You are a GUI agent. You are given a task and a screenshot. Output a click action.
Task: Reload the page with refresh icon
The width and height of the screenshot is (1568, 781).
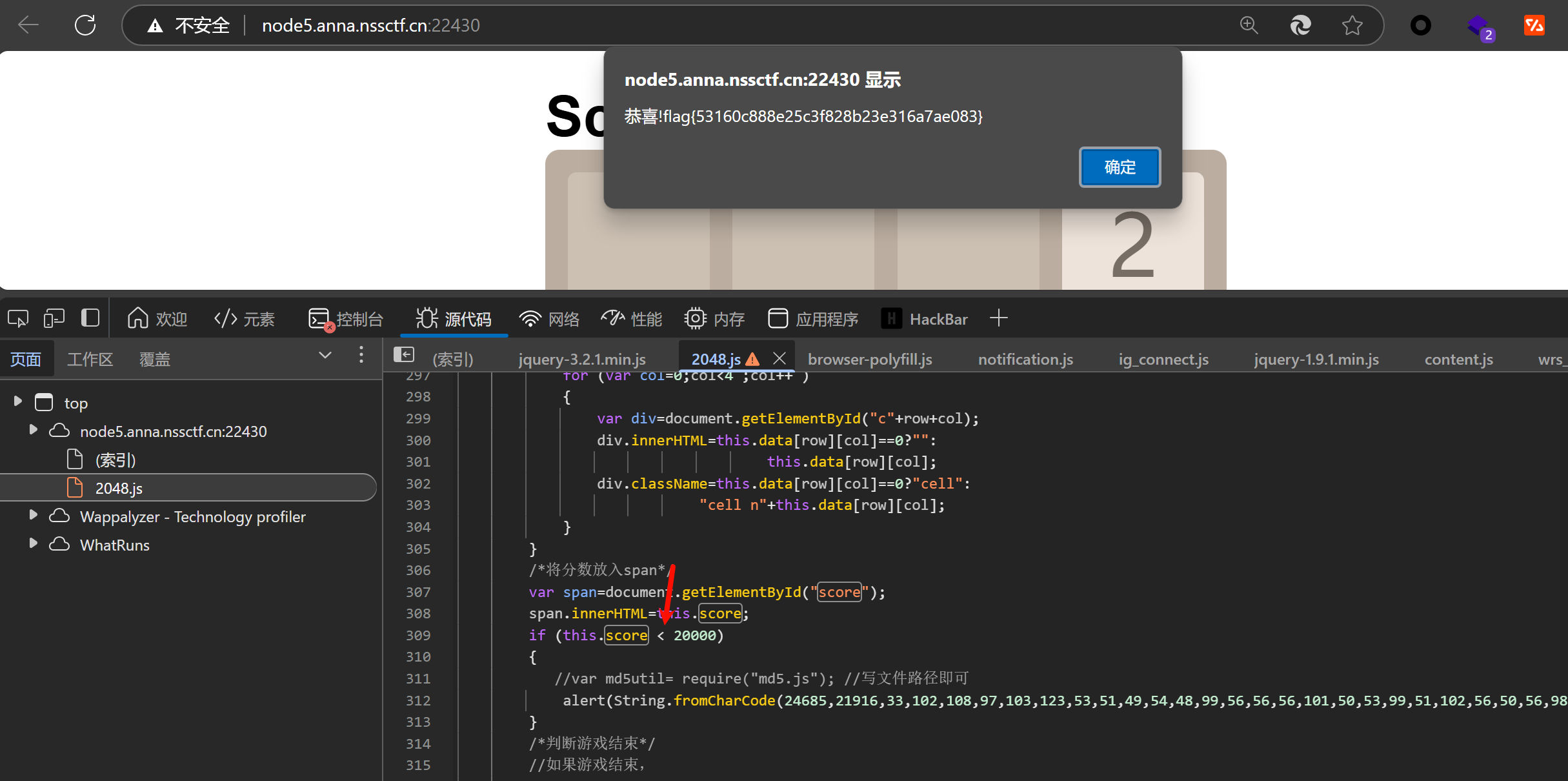(85, 25)
